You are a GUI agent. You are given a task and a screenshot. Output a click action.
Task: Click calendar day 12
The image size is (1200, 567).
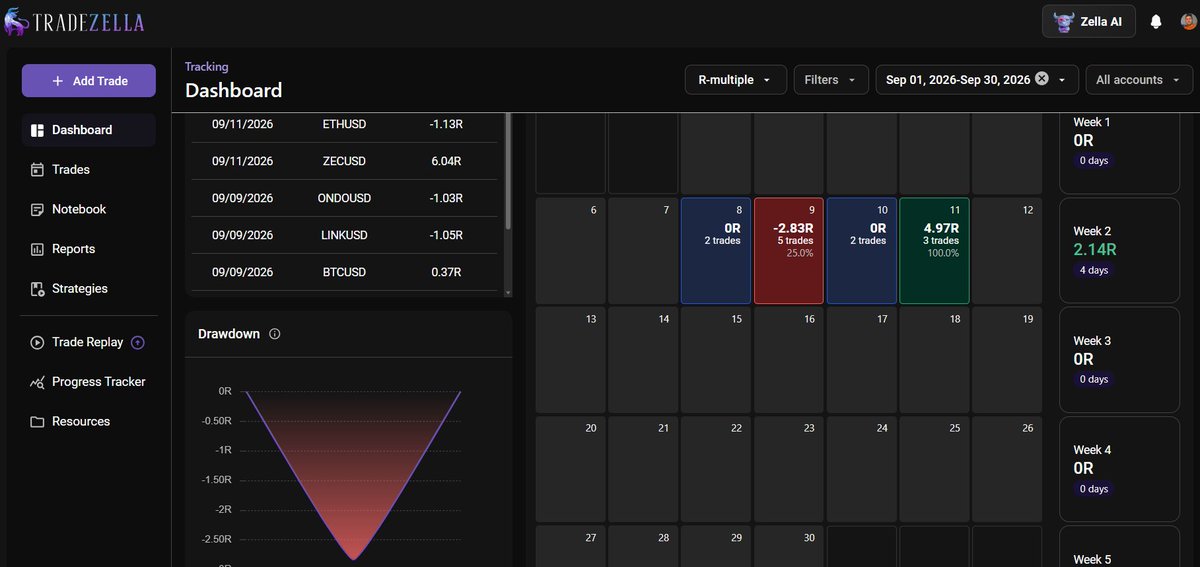1007,251
